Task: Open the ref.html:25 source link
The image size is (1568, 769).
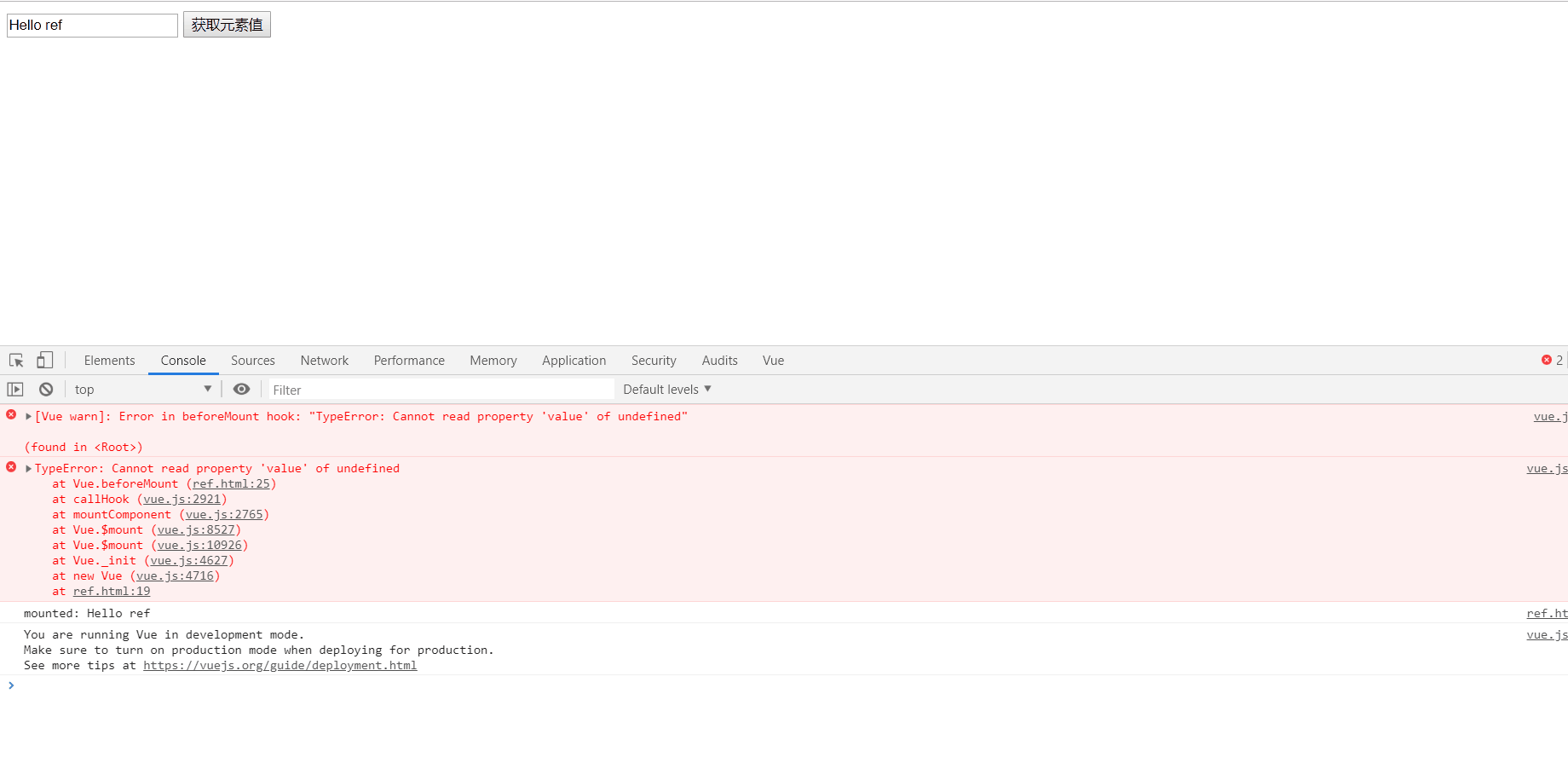Action: pyautogui.click(x=232, y=484)
